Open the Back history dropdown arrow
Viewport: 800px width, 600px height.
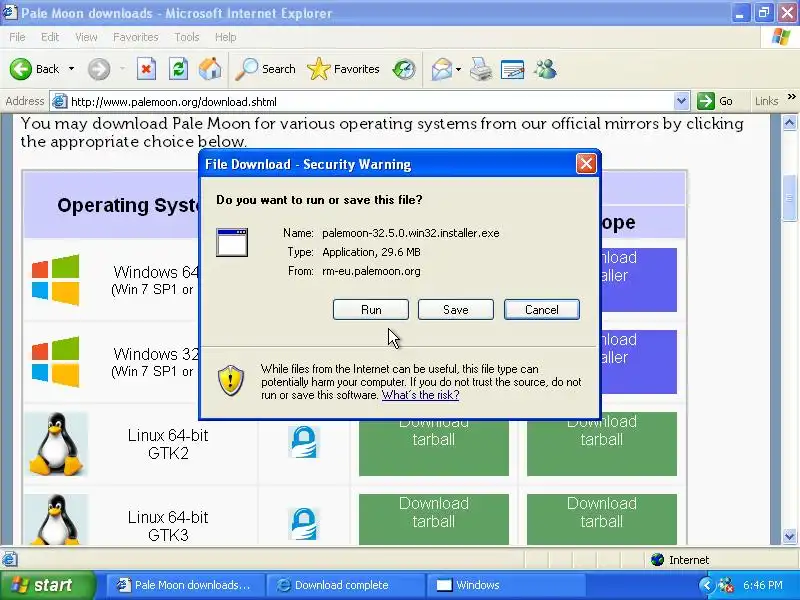[71, 69]
